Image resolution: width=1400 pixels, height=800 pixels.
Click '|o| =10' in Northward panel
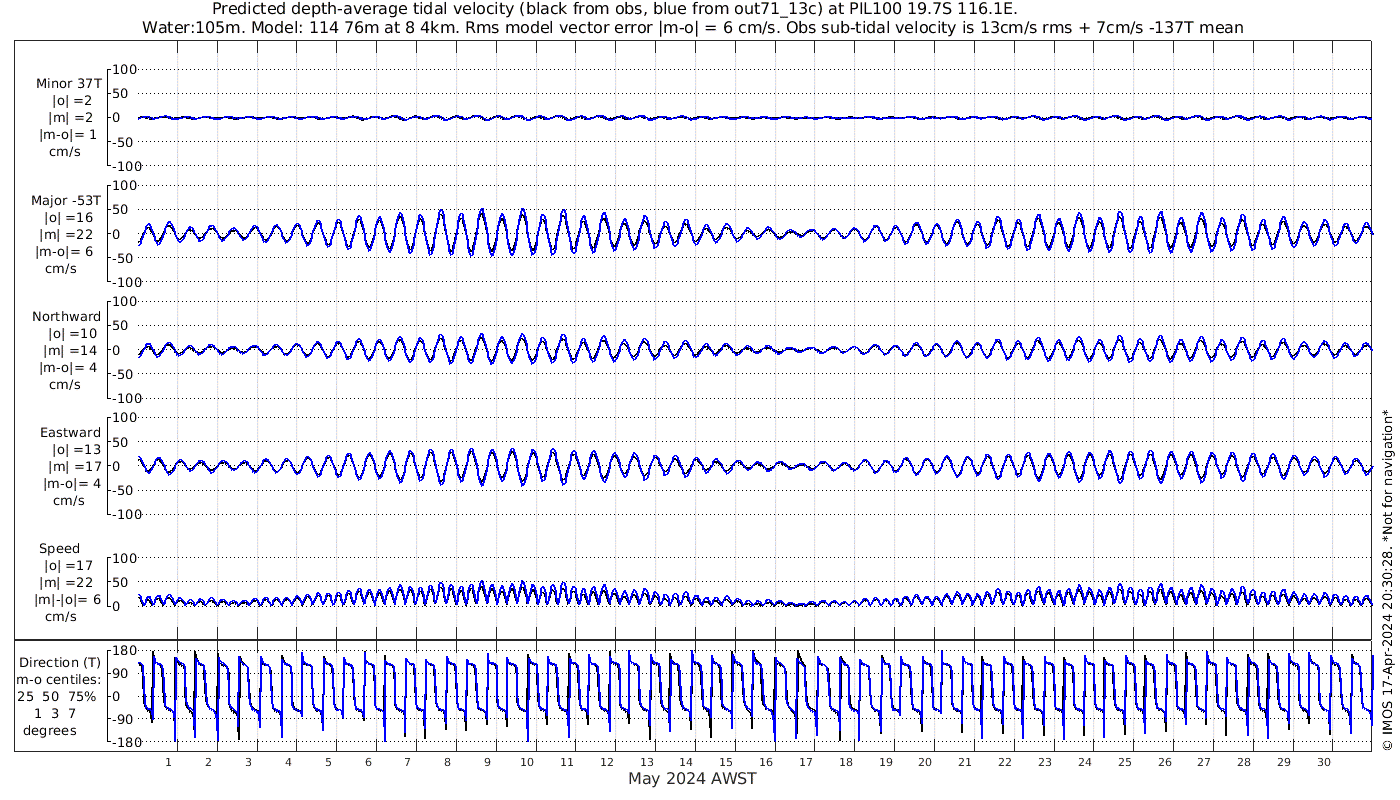(72, 334)
